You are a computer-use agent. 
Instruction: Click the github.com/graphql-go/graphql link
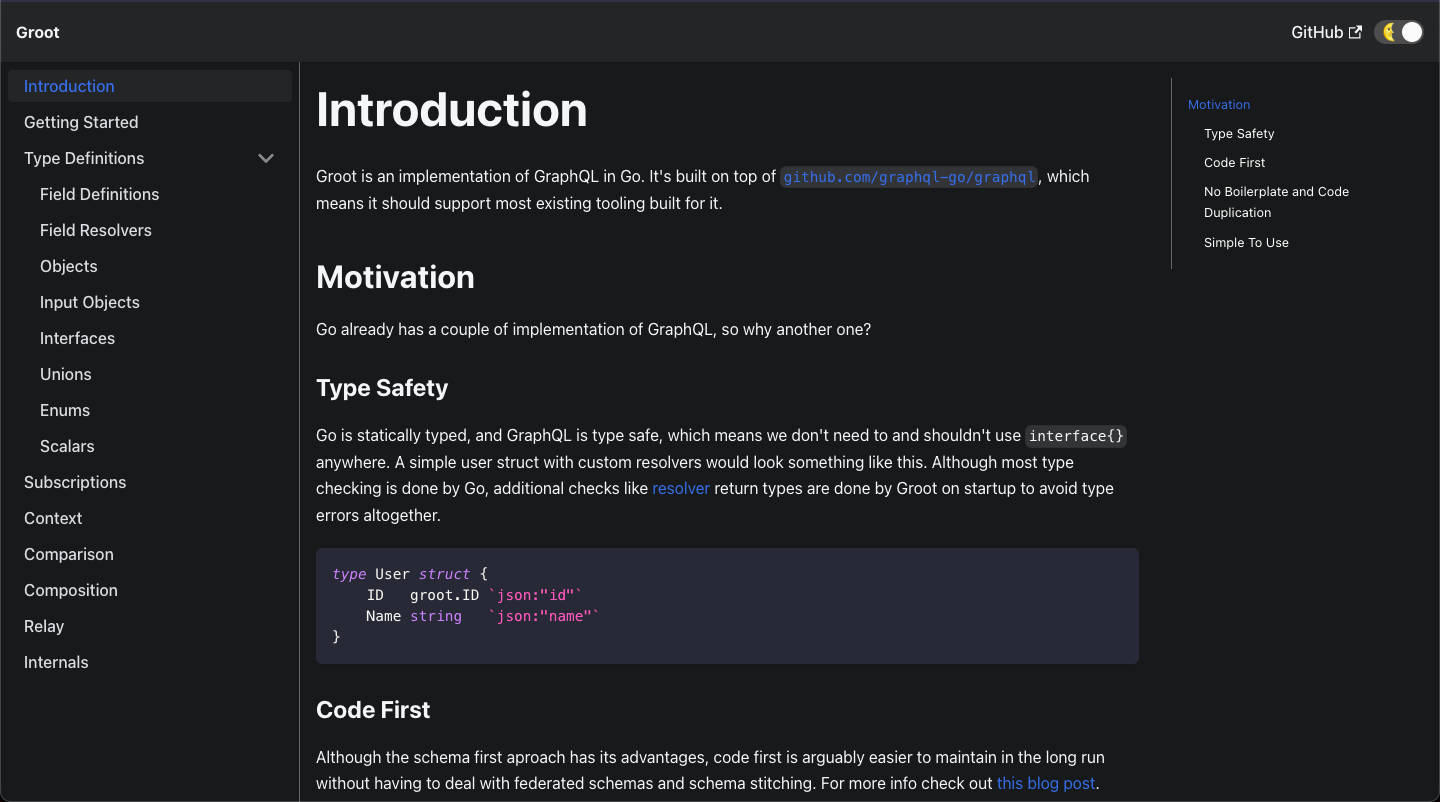(908, 177)
